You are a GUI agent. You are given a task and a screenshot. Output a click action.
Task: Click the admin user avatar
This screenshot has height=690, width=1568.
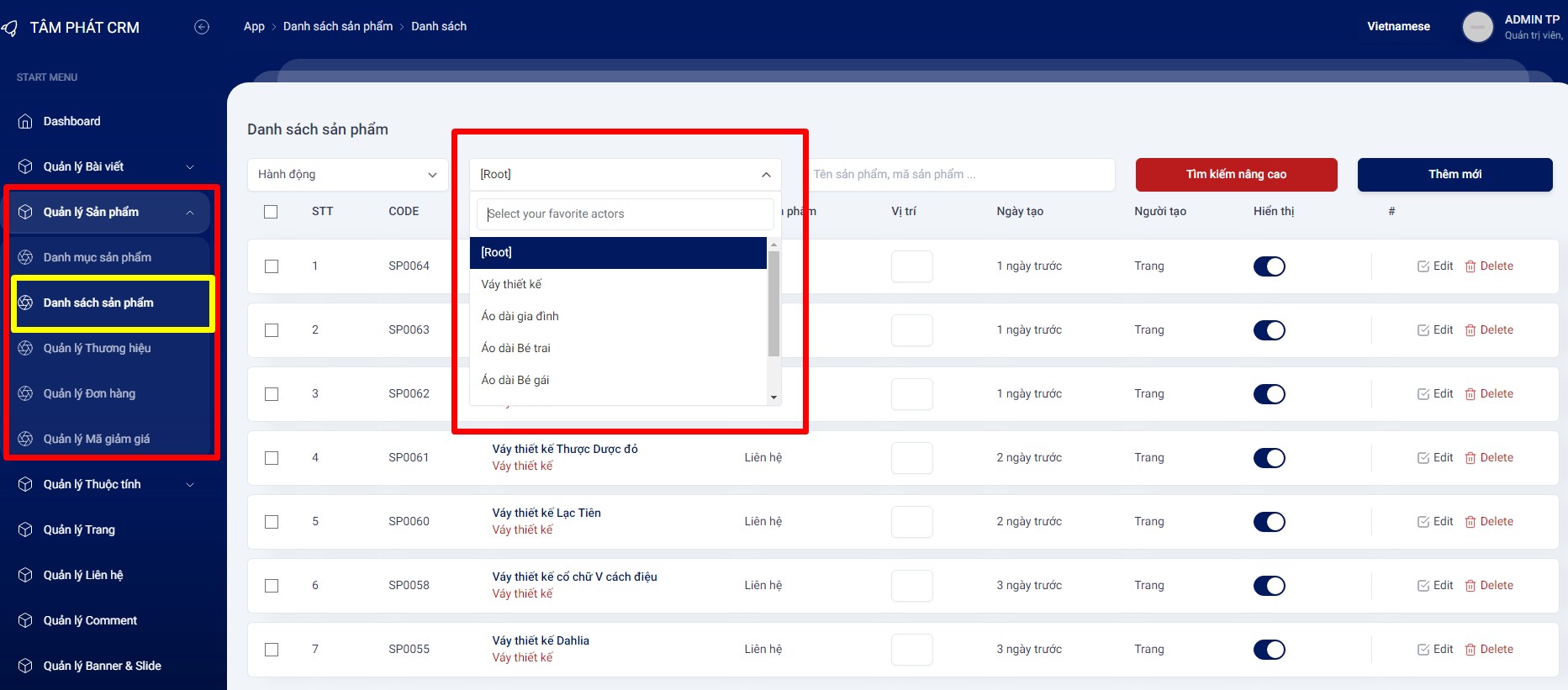click(1477, 27)
